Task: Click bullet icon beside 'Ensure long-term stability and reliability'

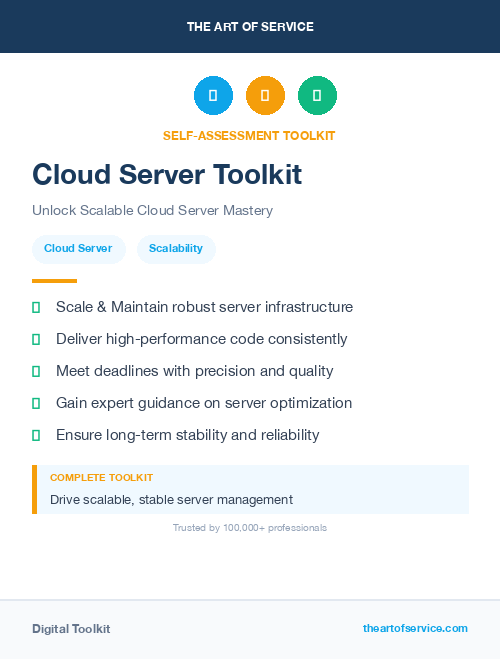Action: (x=36, y=435)
